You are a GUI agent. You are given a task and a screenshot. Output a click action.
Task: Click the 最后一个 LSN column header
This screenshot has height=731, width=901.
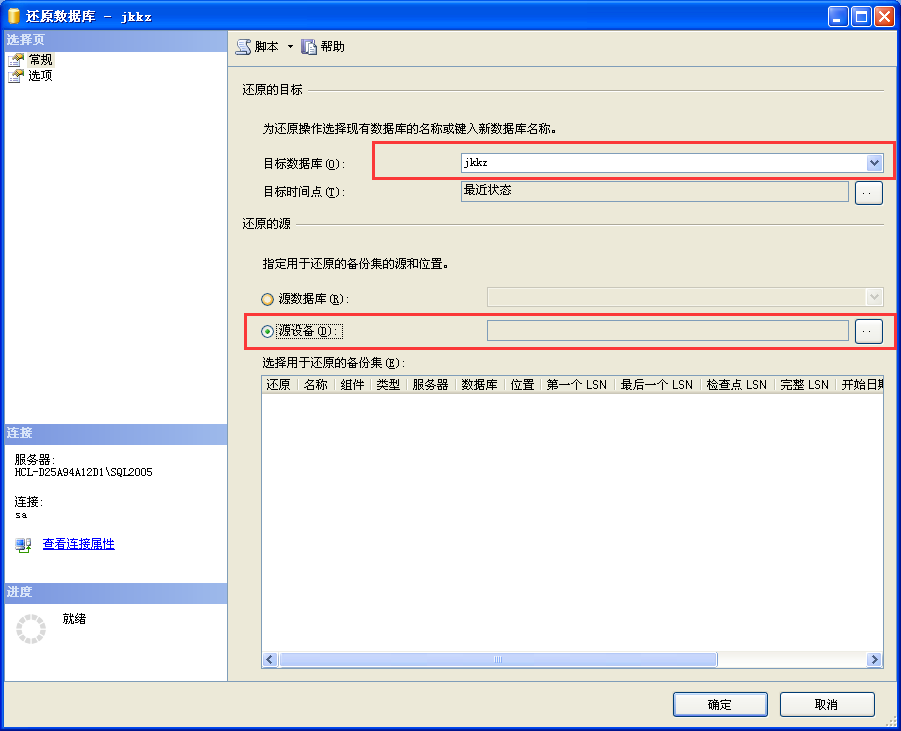[x=657, y=384]
